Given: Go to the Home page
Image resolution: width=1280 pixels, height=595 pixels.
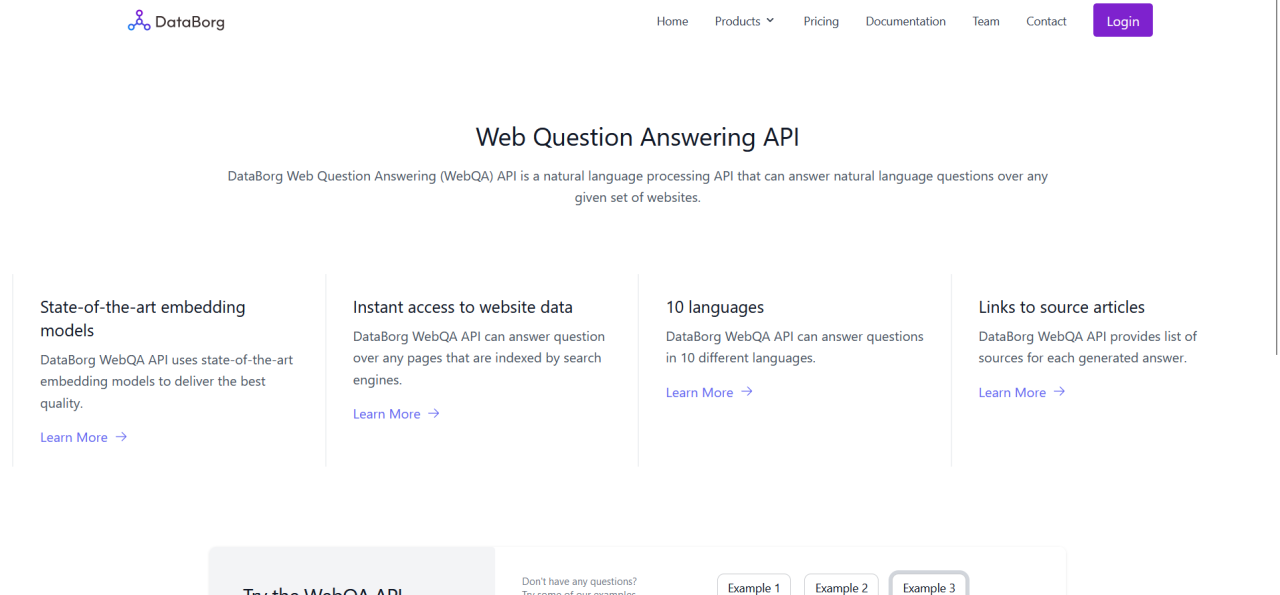Looking at the screenshot, I should click(x=672, y=21).
